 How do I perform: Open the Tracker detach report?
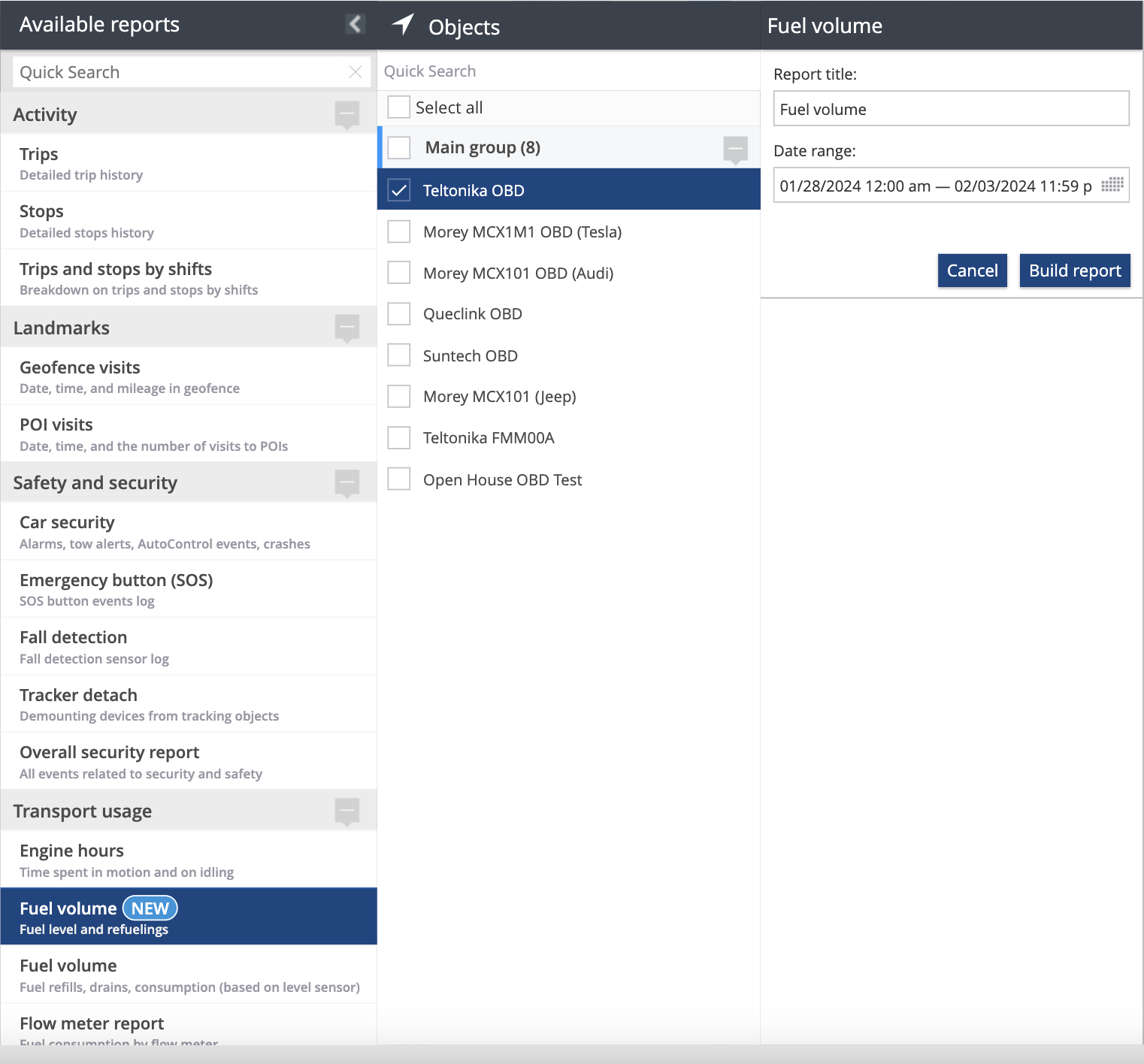(189, 704)
